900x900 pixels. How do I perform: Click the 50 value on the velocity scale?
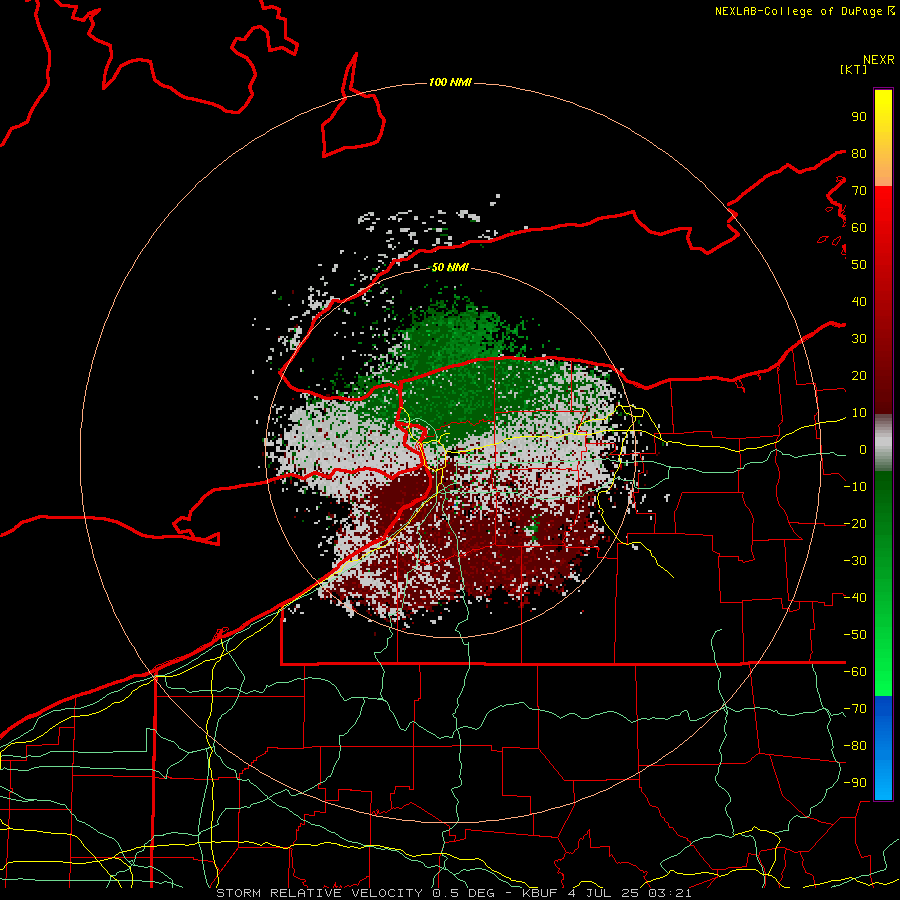[859, 265]
